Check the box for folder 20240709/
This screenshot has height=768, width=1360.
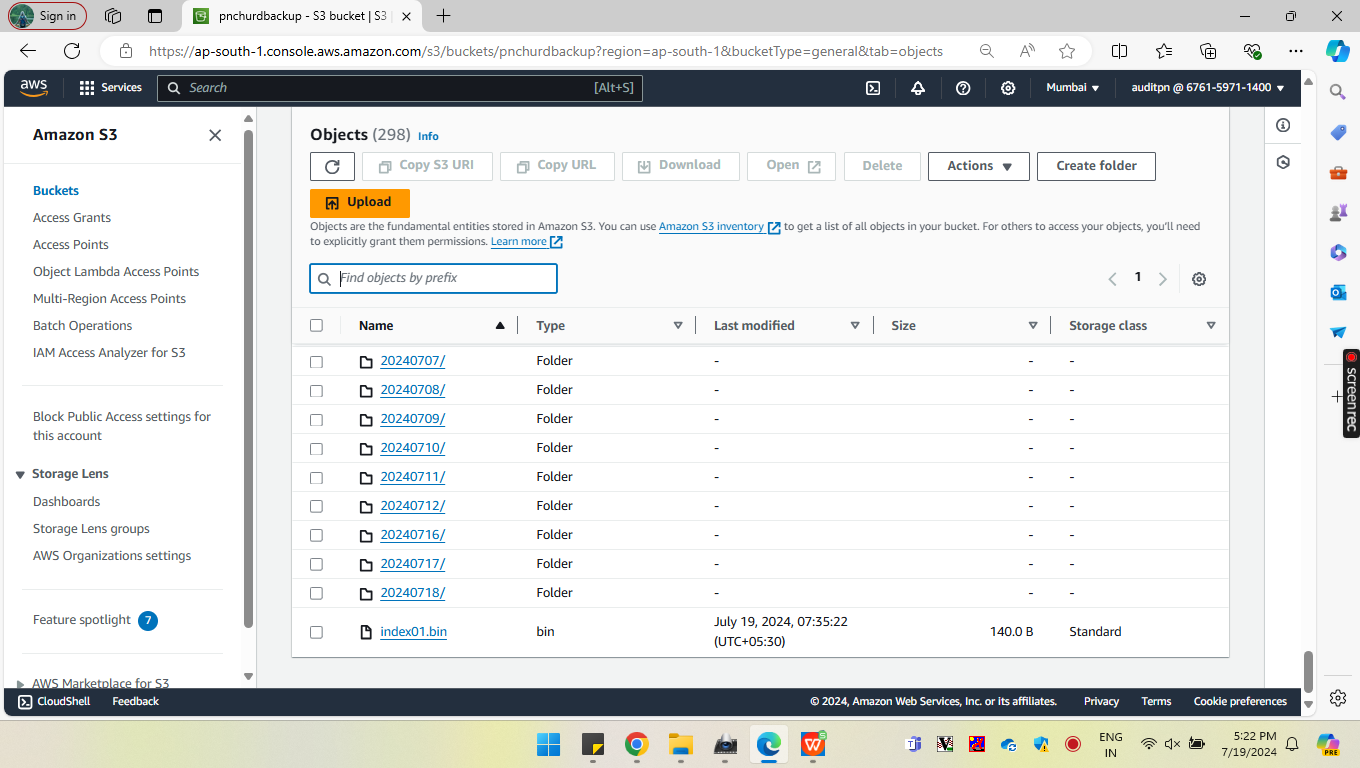[x=317, y=419]
